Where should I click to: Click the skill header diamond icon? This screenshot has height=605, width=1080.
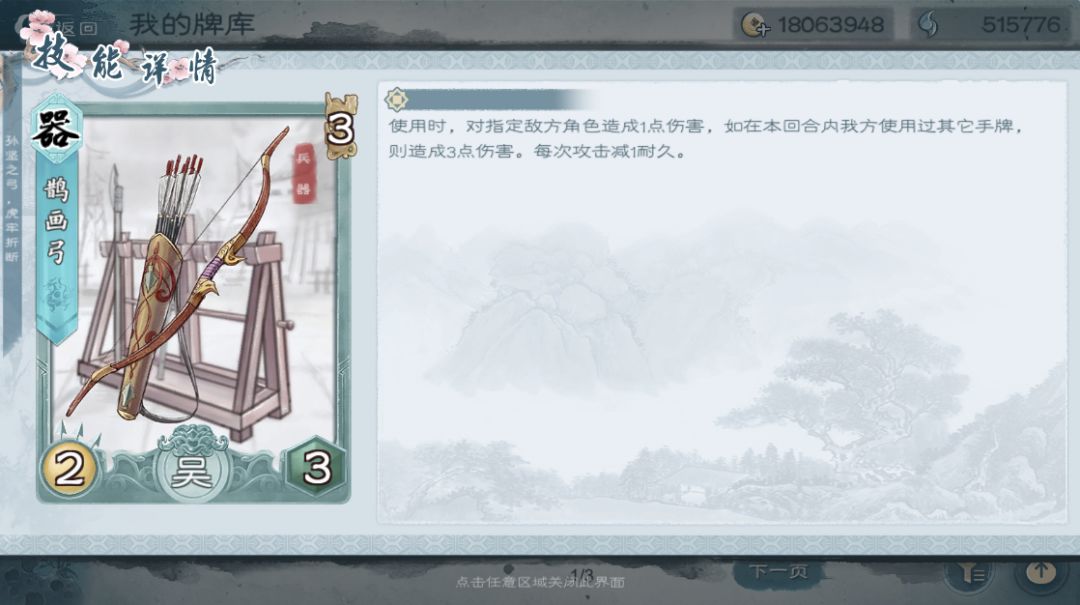point(396,100)
